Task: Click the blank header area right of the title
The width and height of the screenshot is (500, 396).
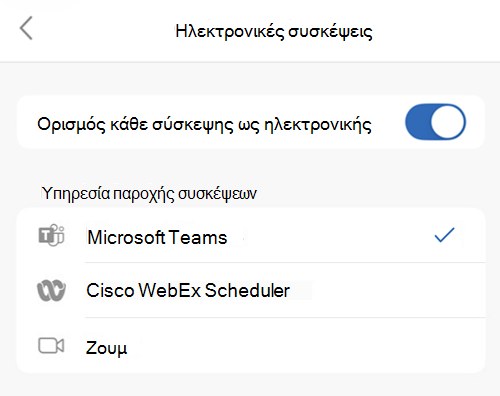Action: point(435,31)
